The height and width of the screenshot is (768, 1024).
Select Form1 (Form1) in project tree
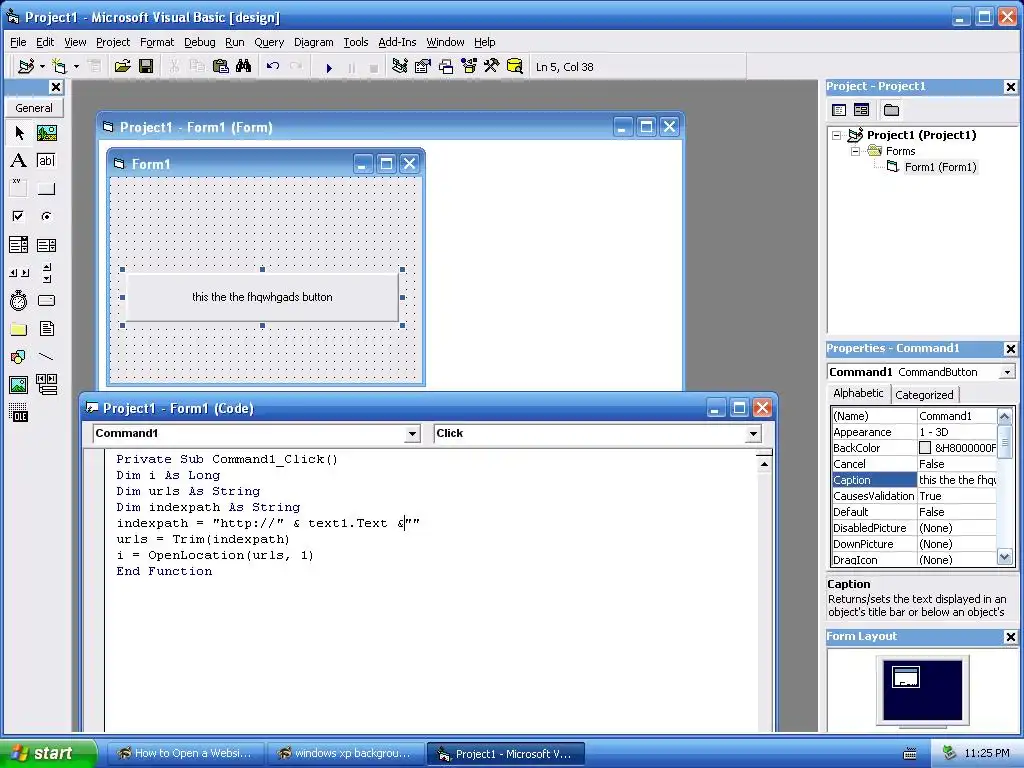click(x=940, y=167)
